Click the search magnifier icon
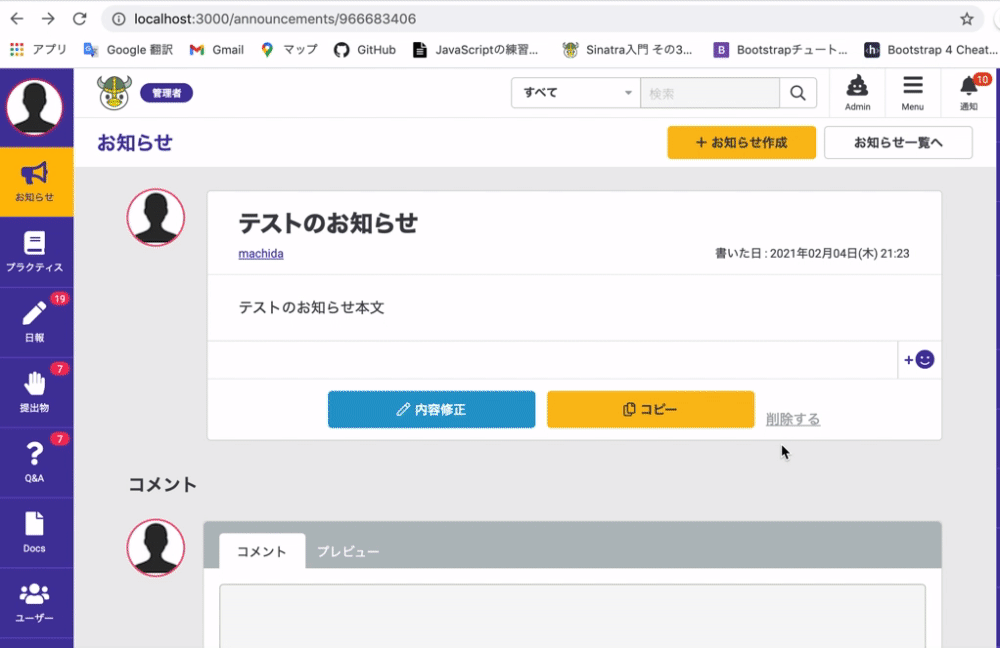1000x648 pixels. point(797,92)
